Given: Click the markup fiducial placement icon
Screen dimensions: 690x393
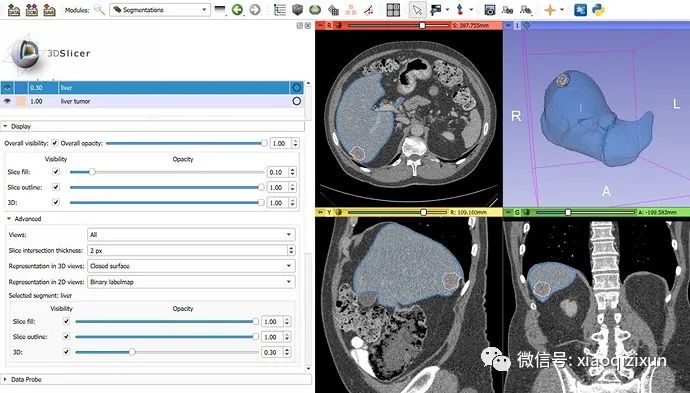Looking at the screenshot, I should tap(460, 10).
